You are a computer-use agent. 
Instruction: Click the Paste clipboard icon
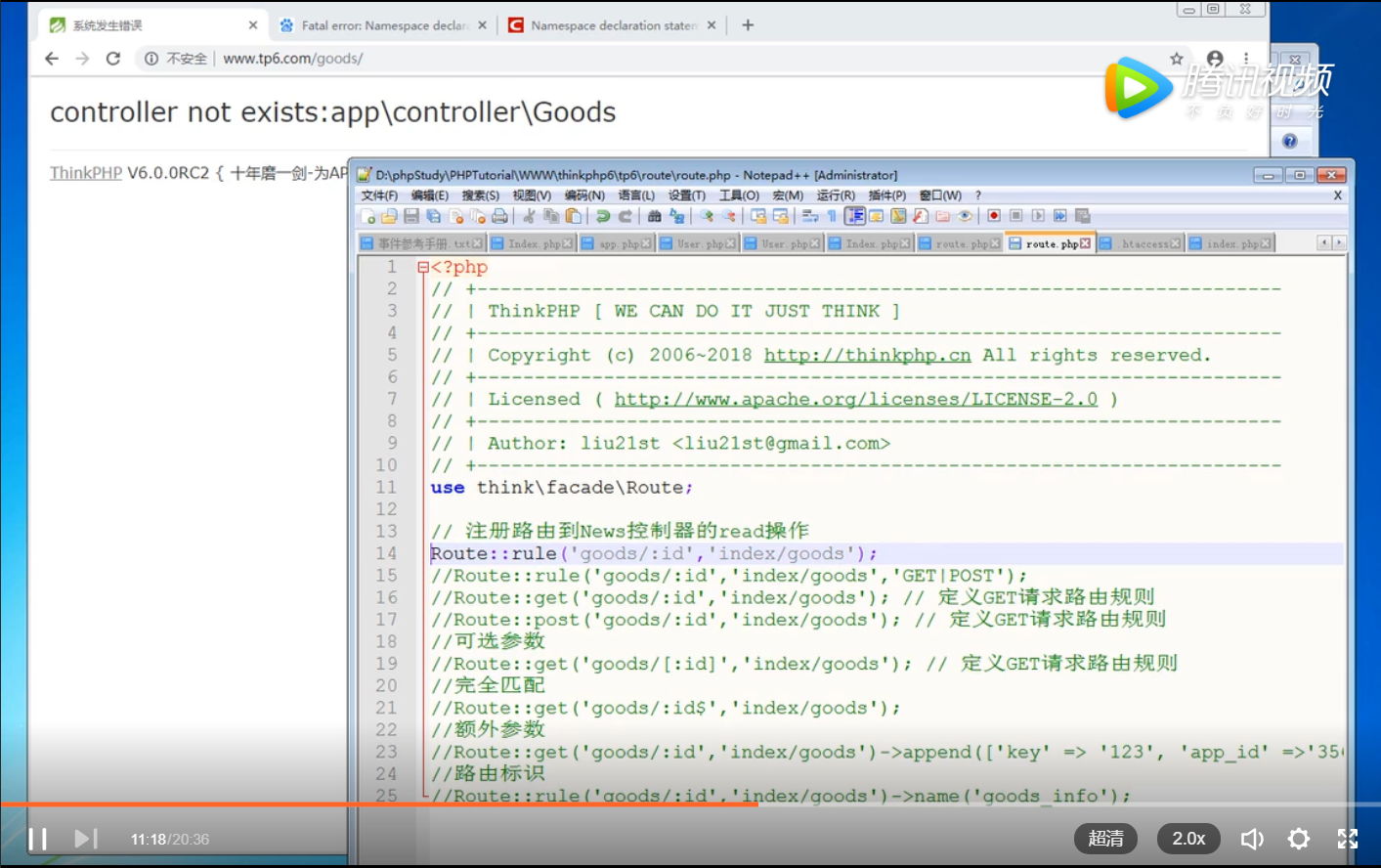[x=574, y=216]
